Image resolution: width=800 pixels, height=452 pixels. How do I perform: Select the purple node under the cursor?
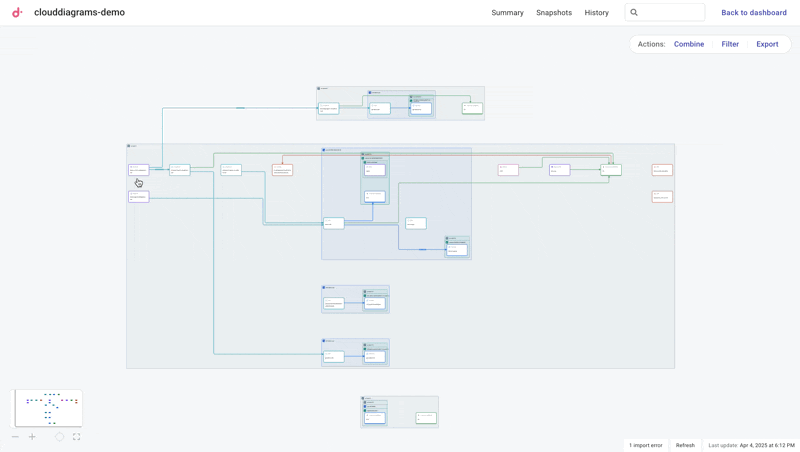click(x=138, y=170)
